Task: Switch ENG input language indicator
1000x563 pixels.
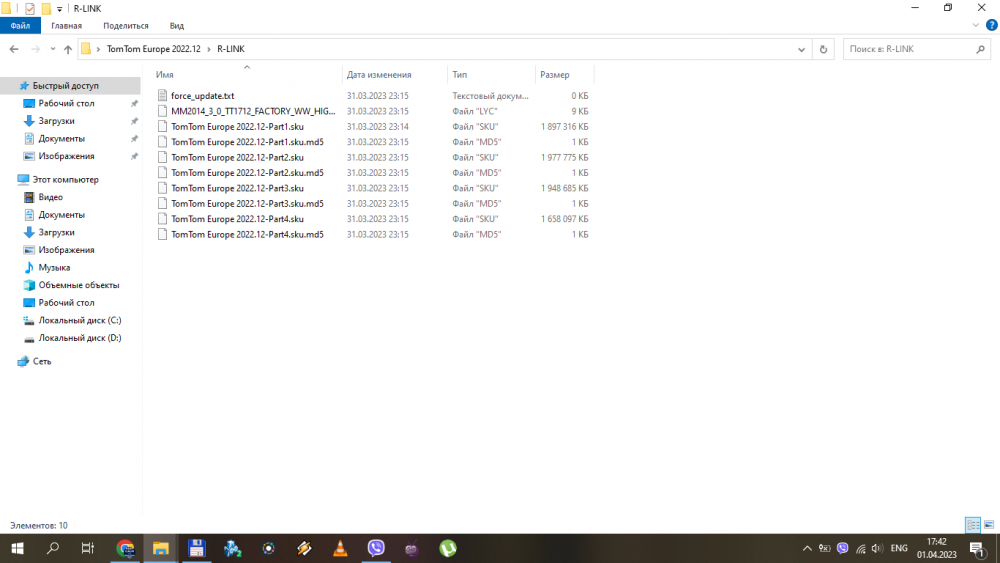Action: pyautogui.click(x=899, y=548)
